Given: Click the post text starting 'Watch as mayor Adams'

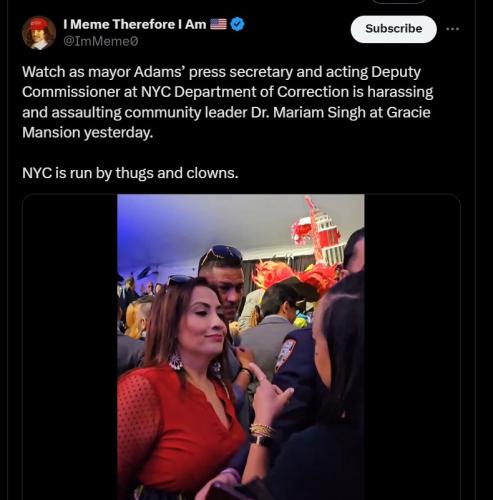Looking at the screenshot, I should [x=228, y=102].
